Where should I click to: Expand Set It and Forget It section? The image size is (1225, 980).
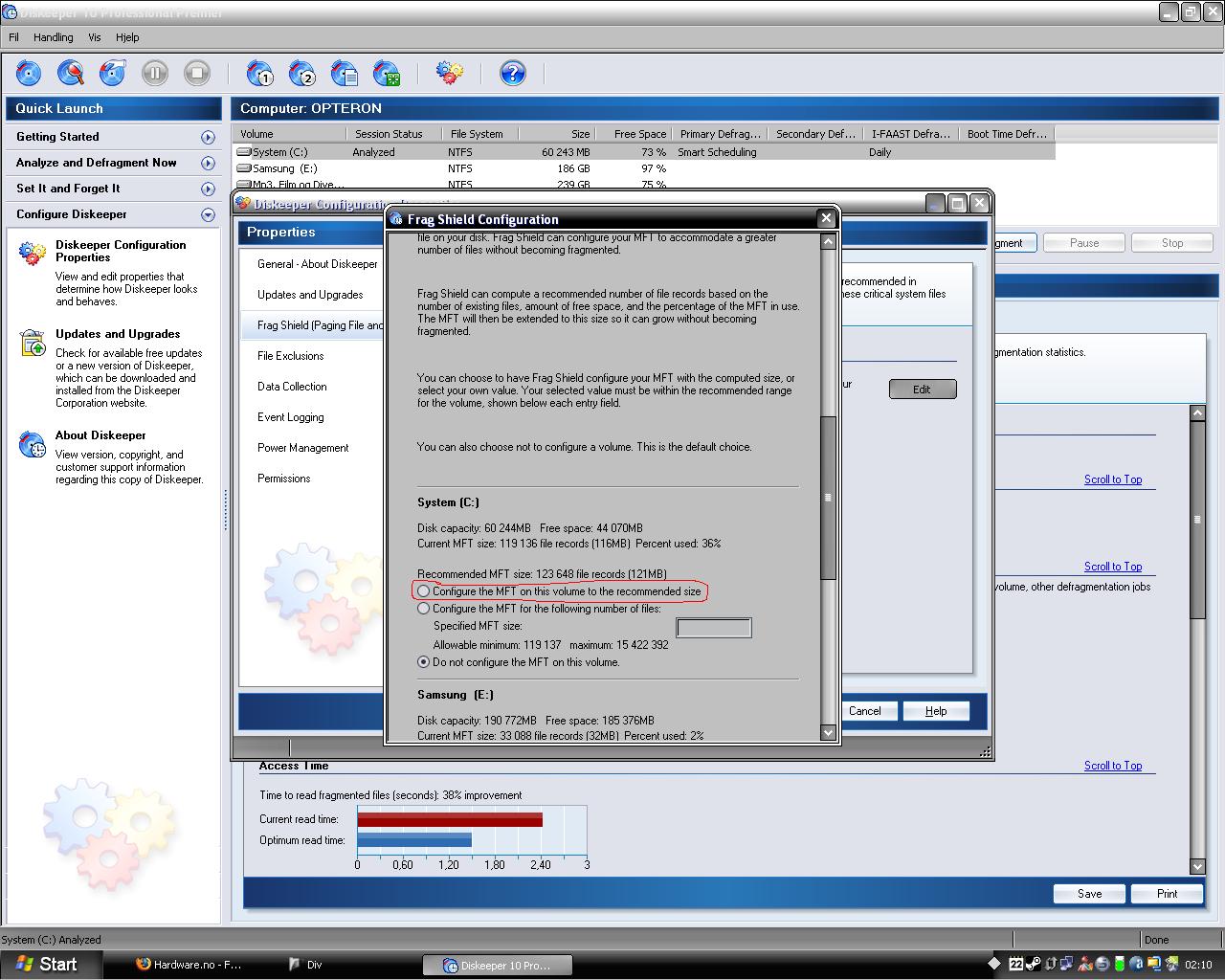click(x=208, y=189)
